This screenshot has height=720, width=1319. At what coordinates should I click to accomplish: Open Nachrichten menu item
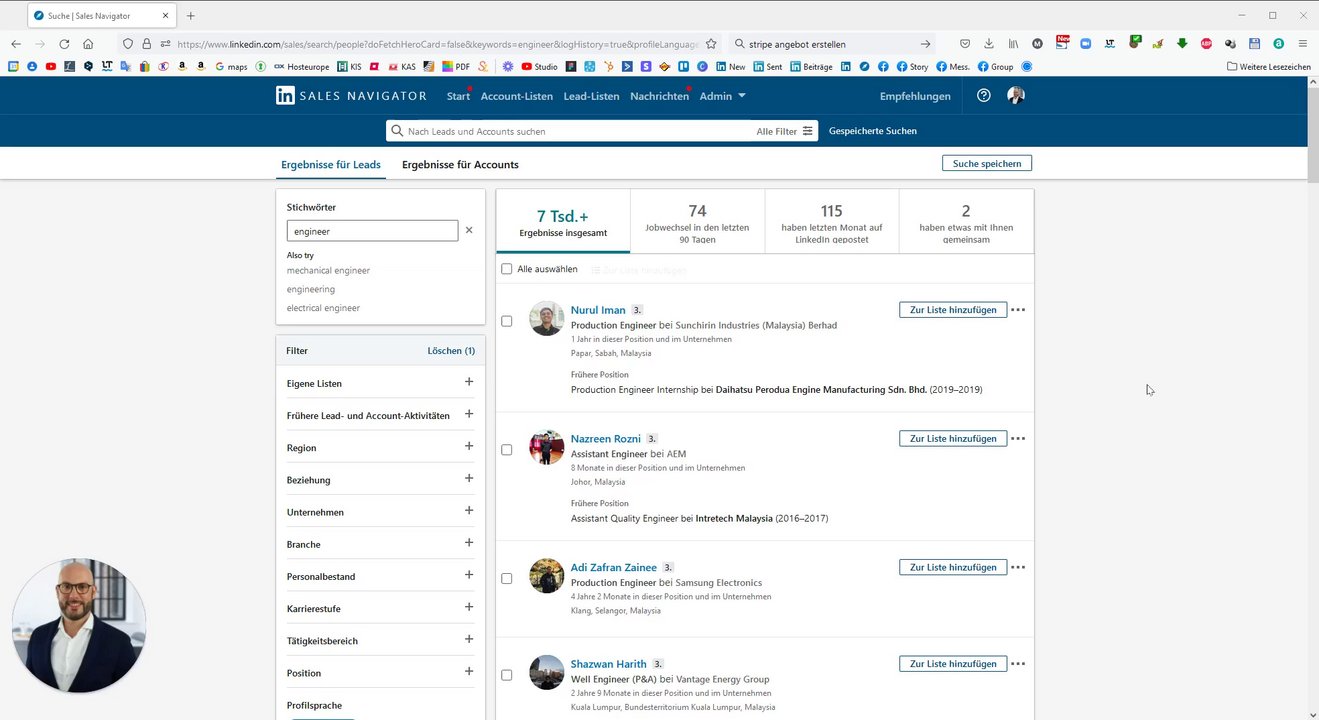659,96
